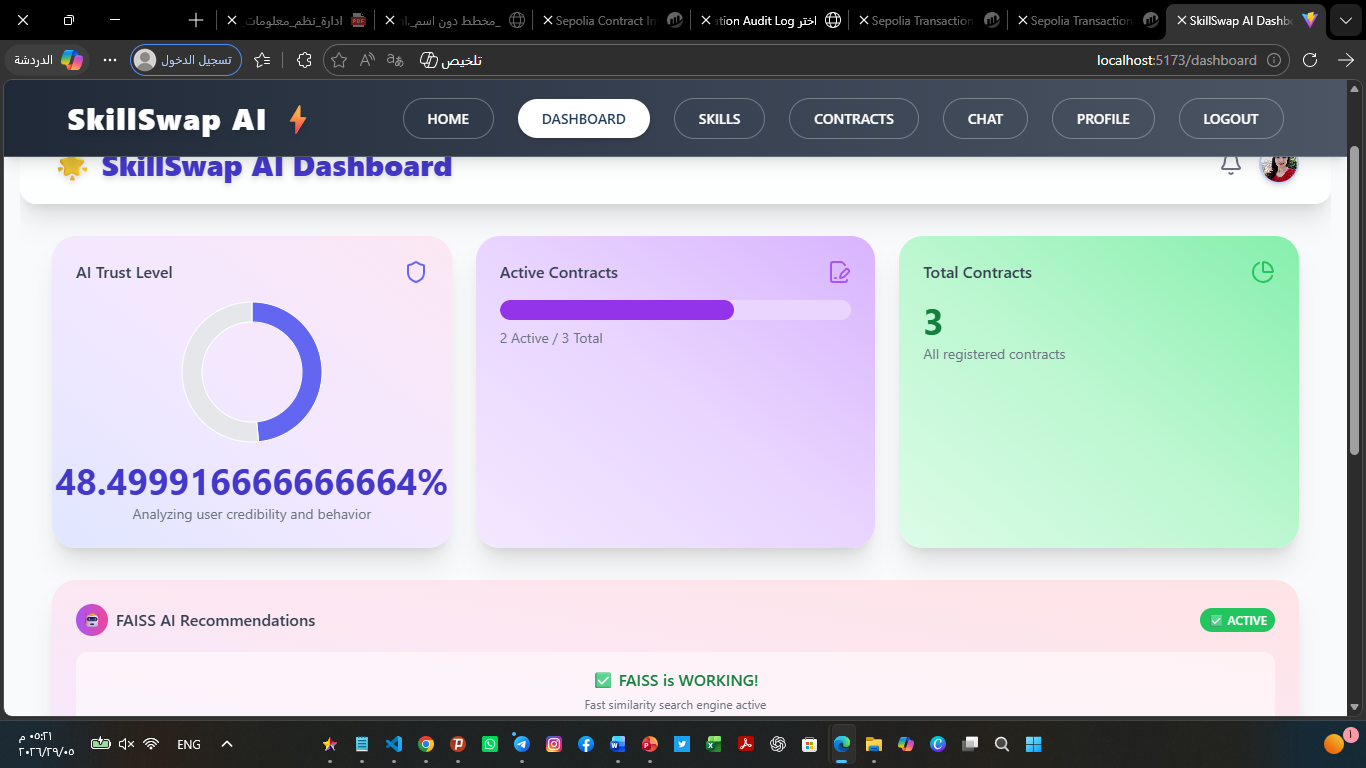This screenshot has height=768, width=1366.
Task: Refresh the page with the browser reload icon
Action: click(1310, 60)
